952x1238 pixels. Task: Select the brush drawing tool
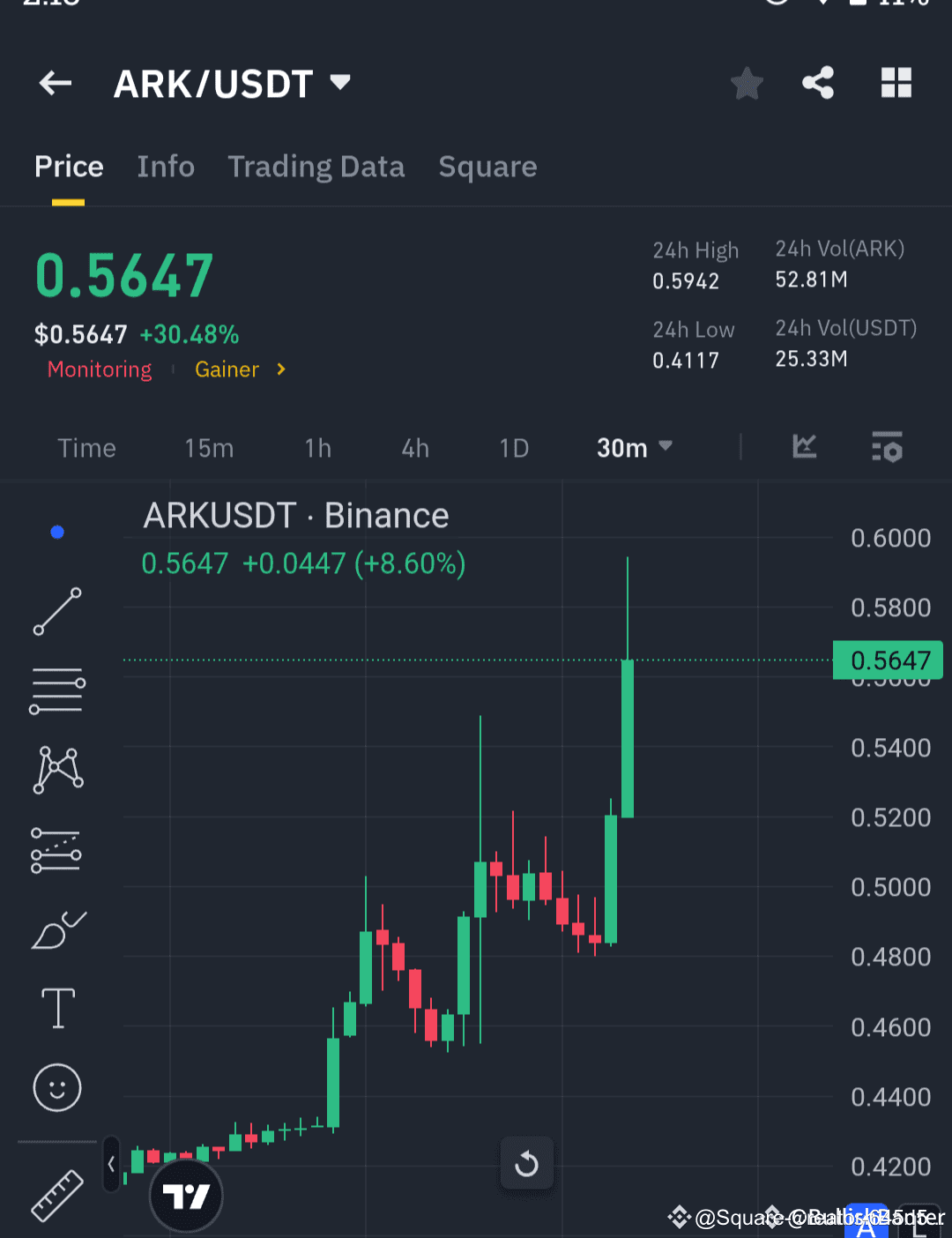coord(56,928)
